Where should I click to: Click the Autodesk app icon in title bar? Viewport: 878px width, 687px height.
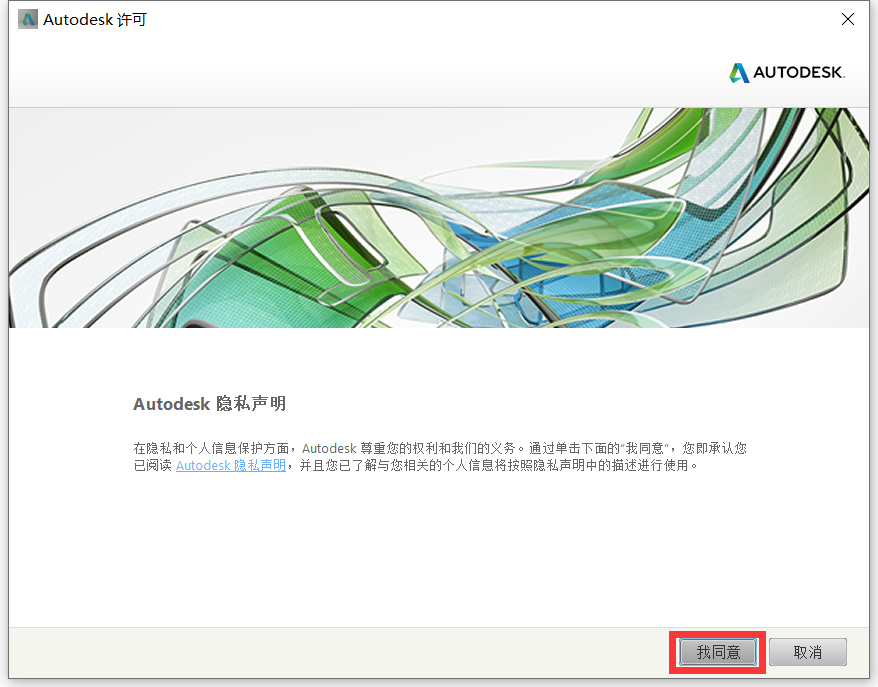tap(28, 19)
